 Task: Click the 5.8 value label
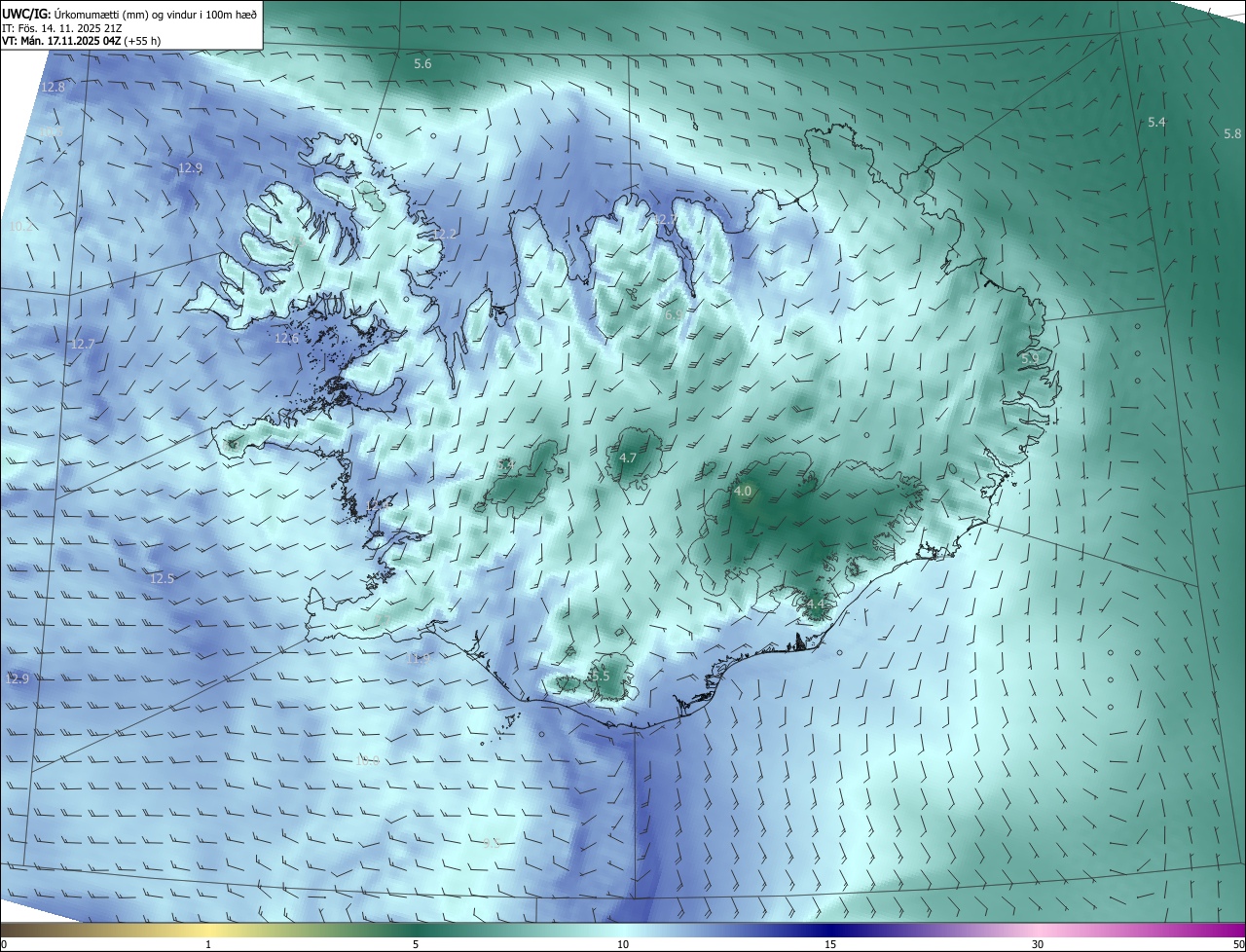[1232, 133]
